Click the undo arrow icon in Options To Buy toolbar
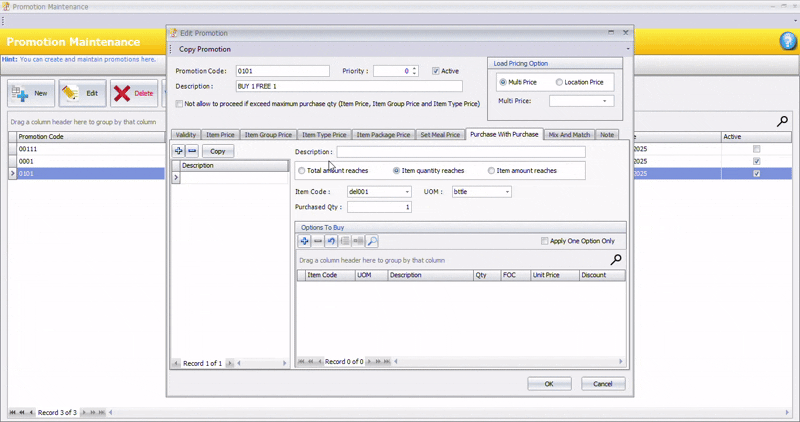 pos(331,241)
